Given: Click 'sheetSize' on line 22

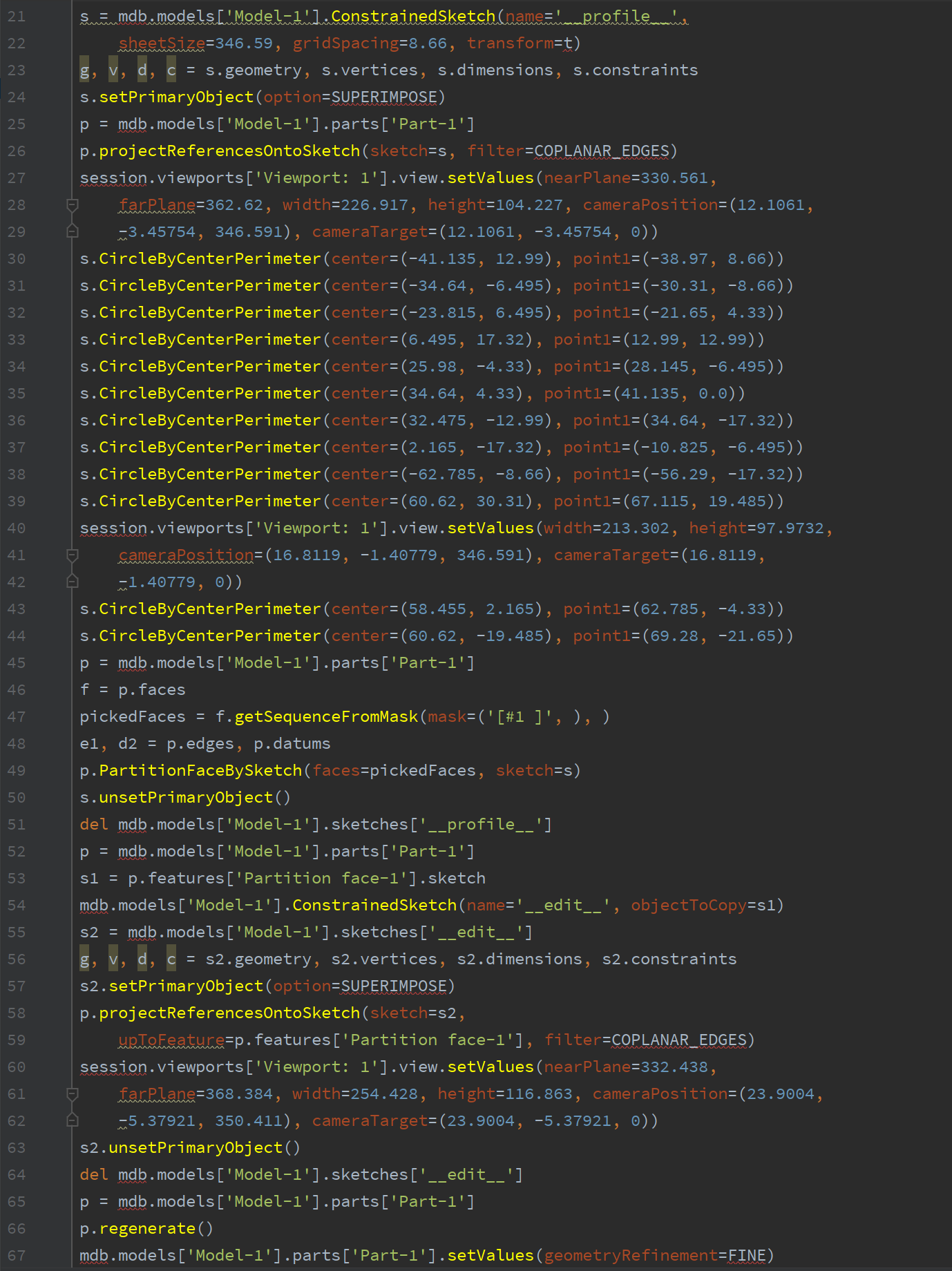Looking at the screenshot, I should pyautogui.click(x=162, y=43).
